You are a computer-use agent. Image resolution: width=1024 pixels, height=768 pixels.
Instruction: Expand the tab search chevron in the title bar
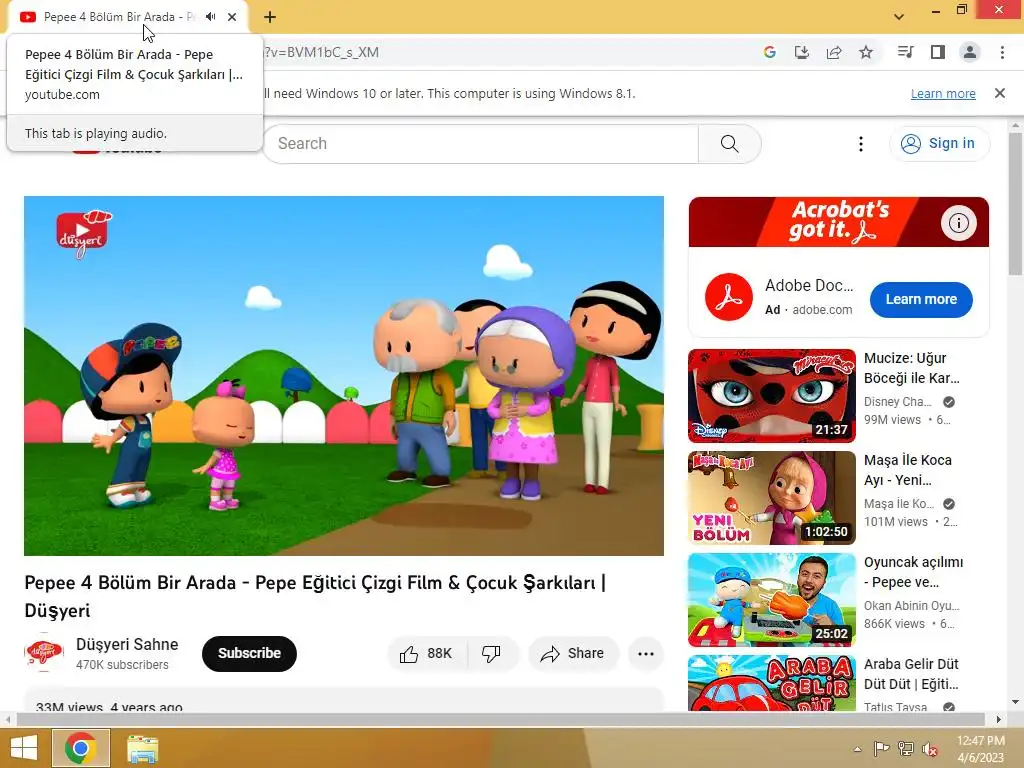899,17
